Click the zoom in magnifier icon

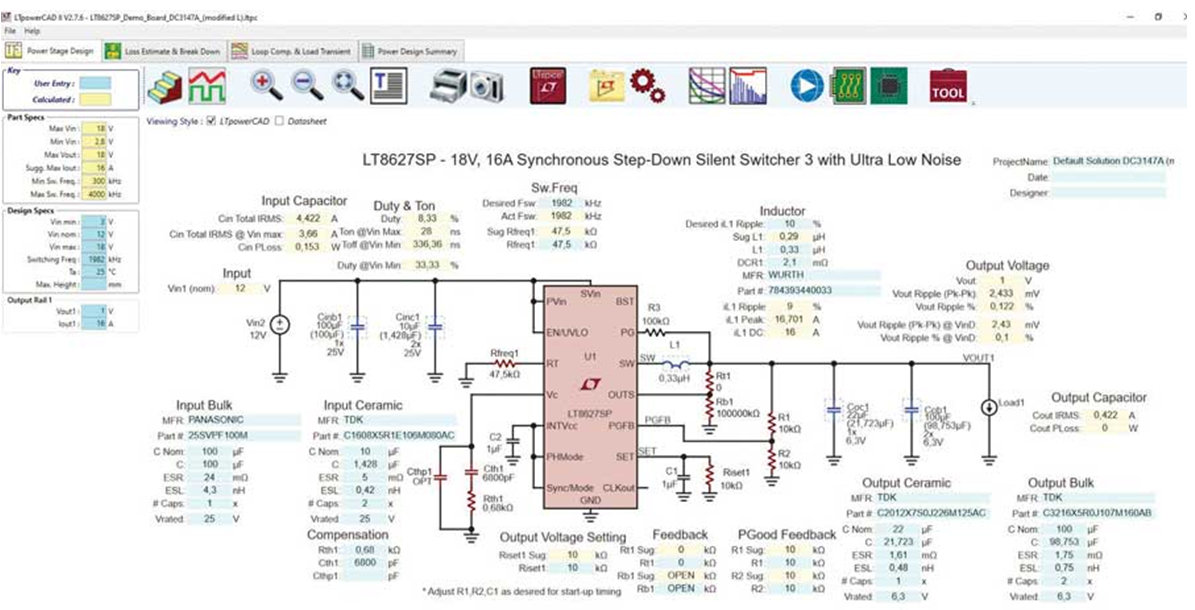tap(267, 86)
